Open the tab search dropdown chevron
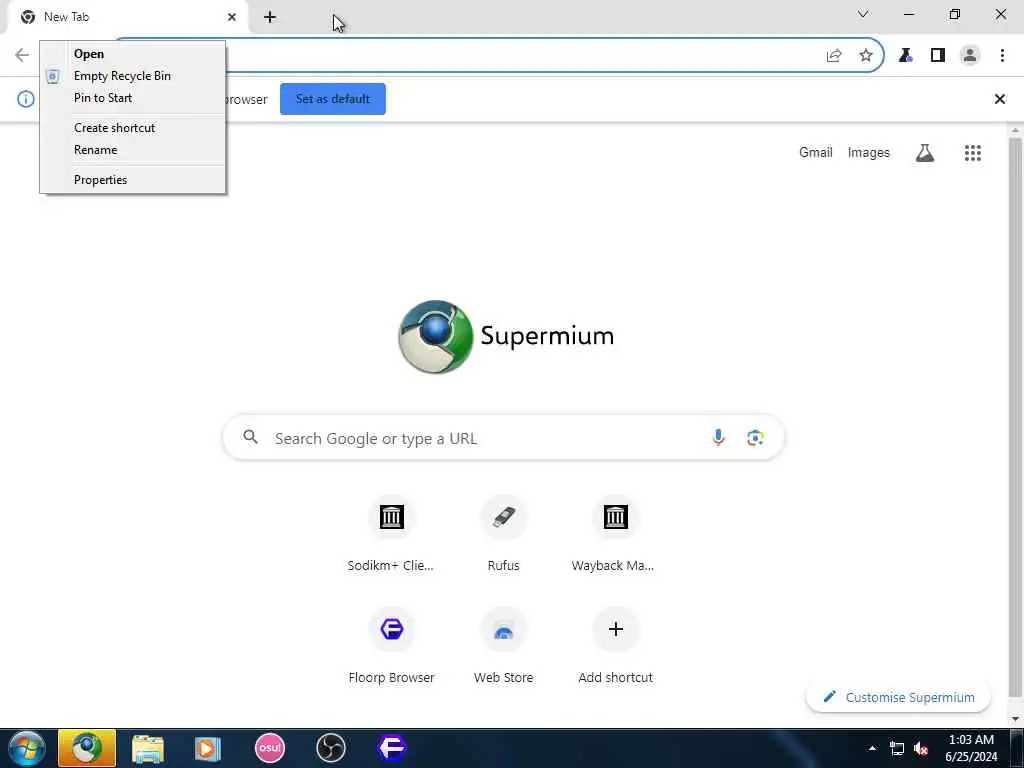Viewport: 1024px width, 768px height. [x=863, y=14]
